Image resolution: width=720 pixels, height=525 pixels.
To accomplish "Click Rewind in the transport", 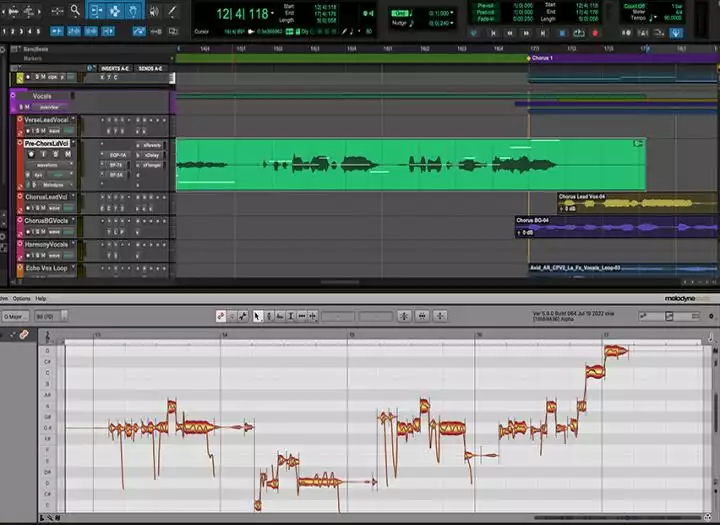I will point(510,33).
